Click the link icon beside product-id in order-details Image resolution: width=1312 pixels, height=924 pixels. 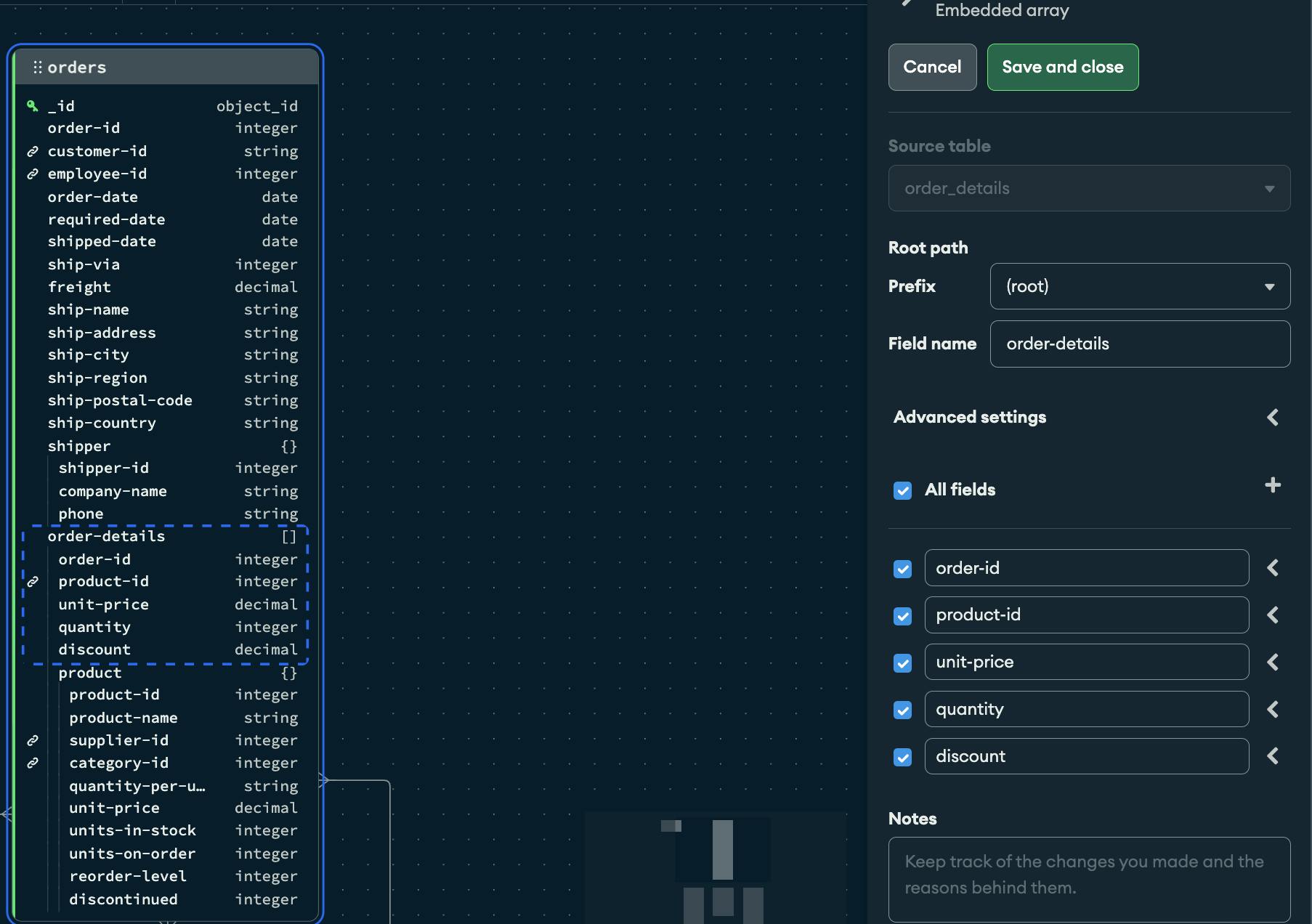(32, 581)
